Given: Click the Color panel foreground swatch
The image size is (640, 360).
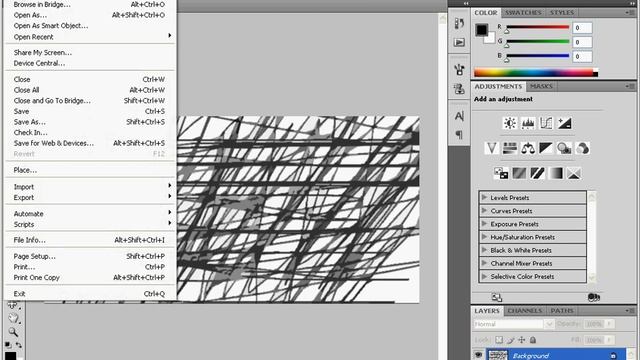Looking at the screenshot, I should pyautogui.click(x=481, y=30).
